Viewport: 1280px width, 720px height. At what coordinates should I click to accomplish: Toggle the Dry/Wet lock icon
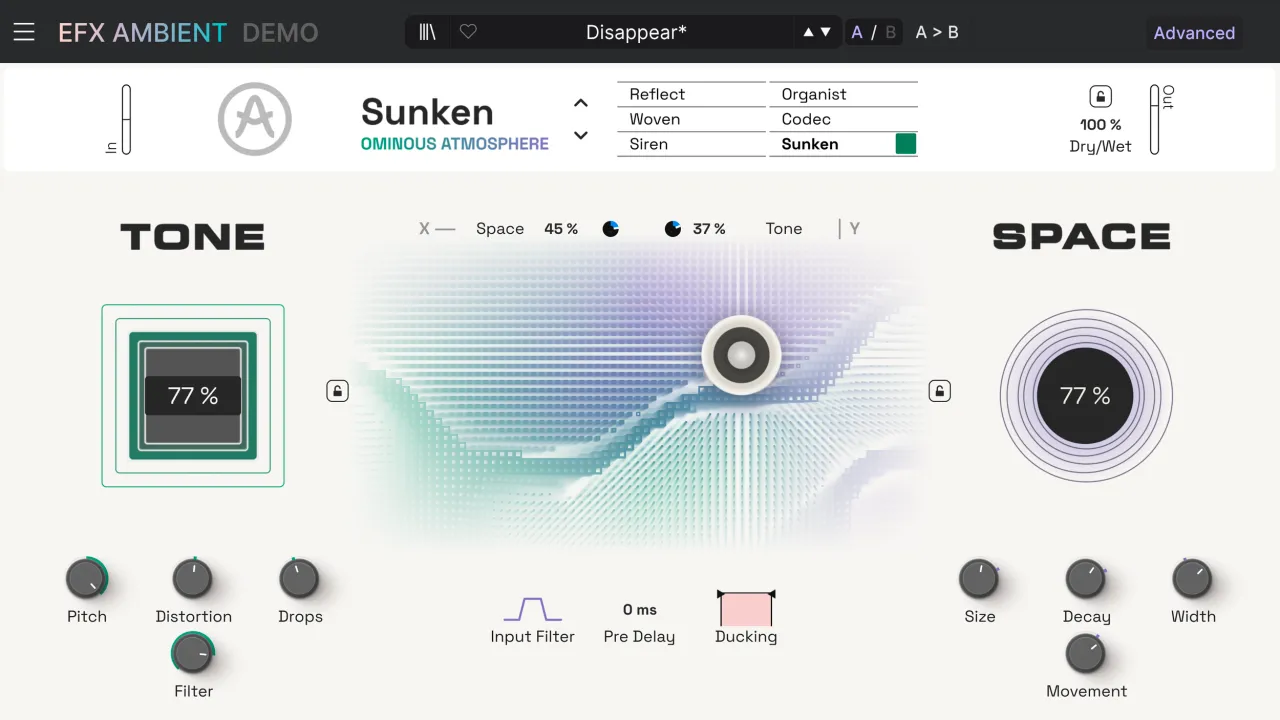point(1100,97)
